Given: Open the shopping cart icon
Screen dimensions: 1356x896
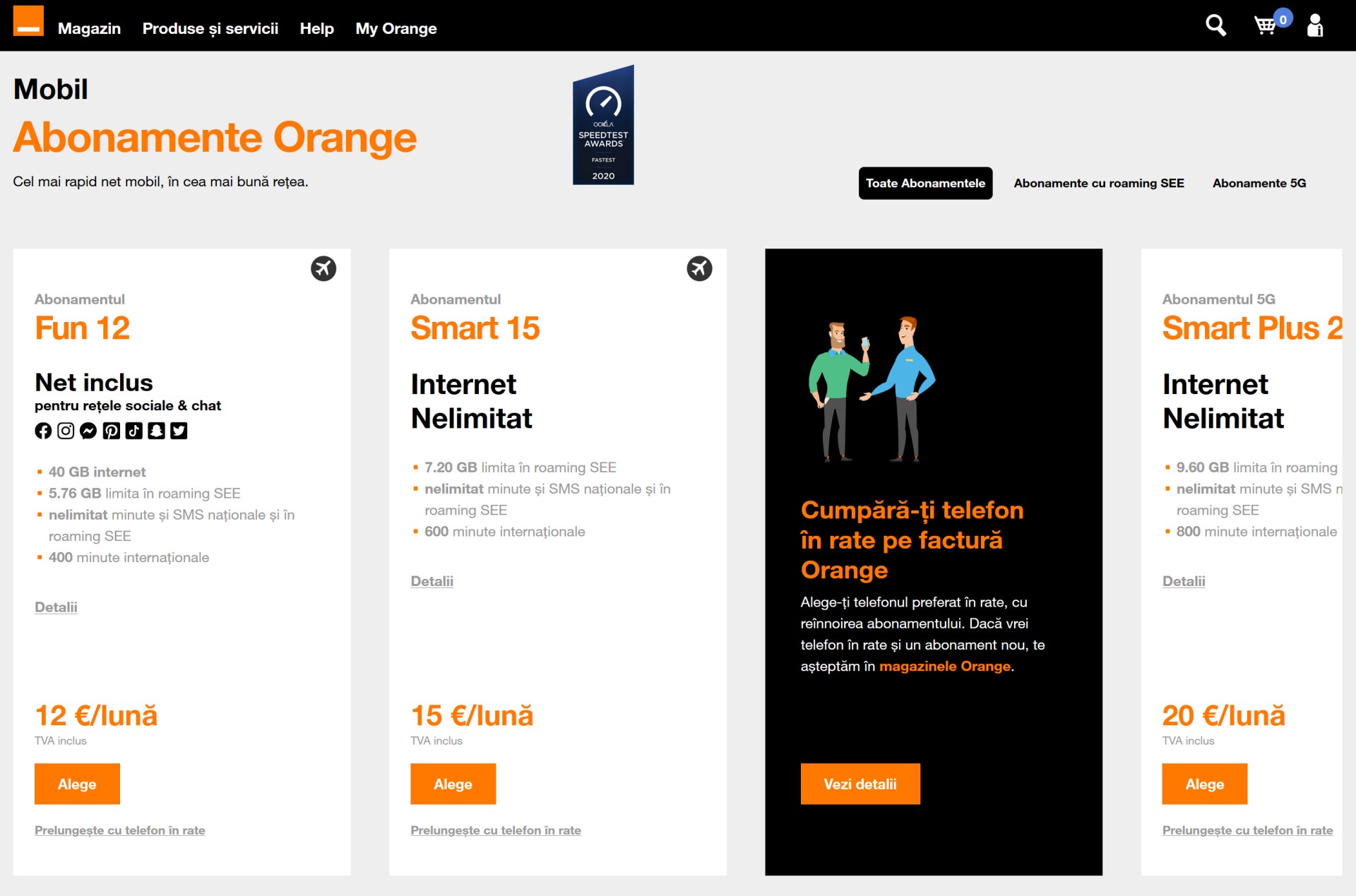Looking at the screenshot, I should click(1265, 26).
